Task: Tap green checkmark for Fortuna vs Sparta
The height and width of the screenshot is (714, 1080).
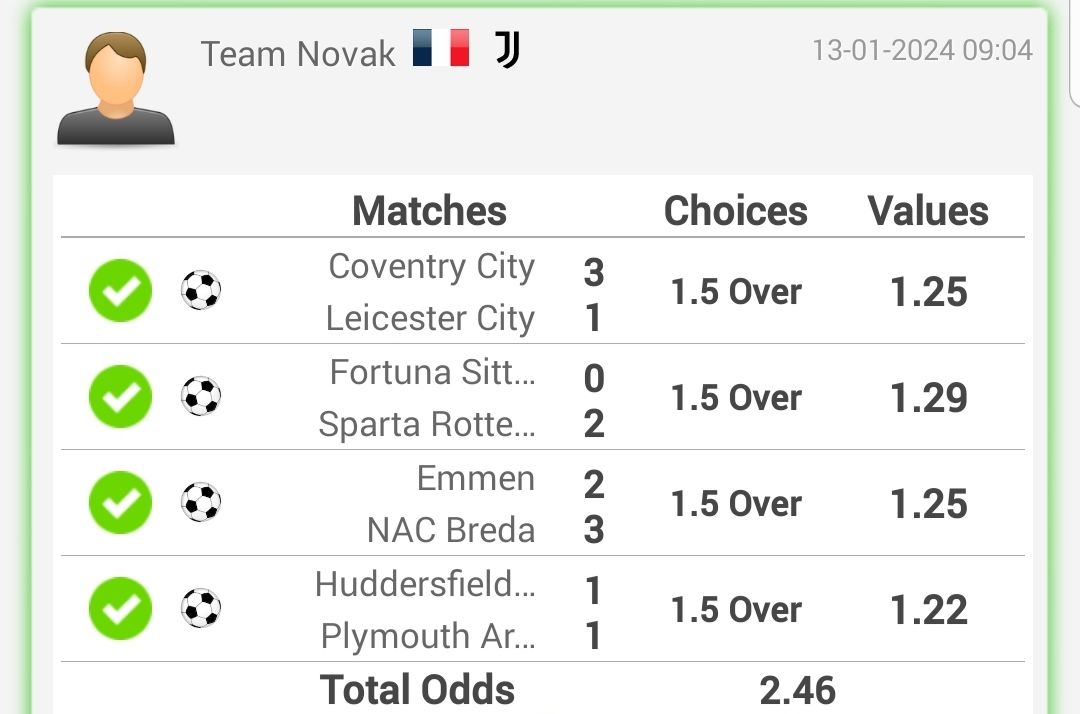Action: (x=121, y=397)
